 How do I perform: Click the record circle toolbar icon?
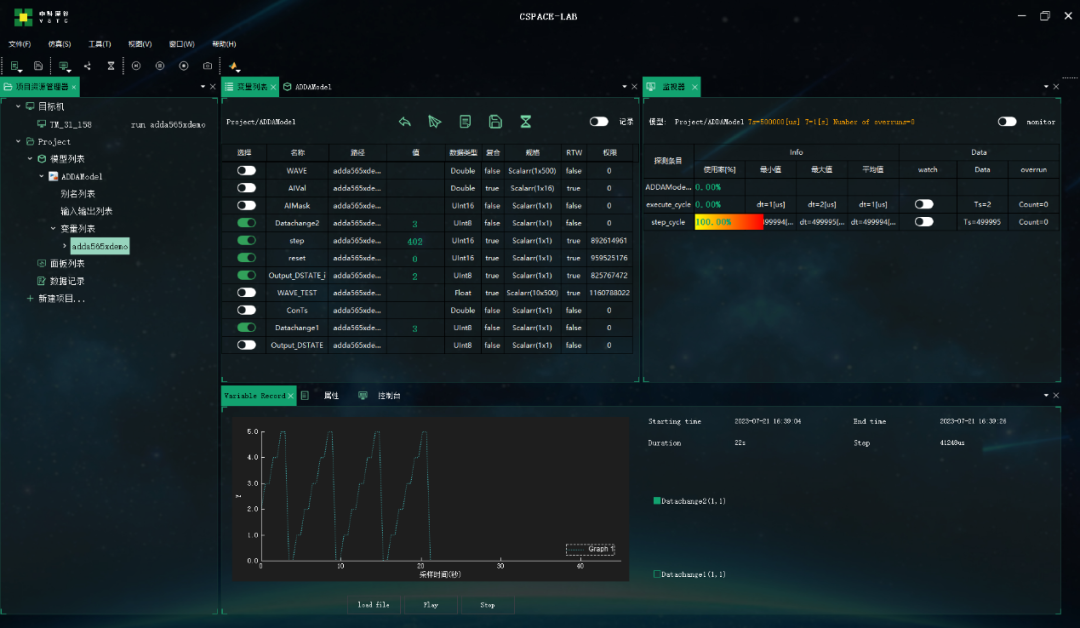click(x=184, y=66)
